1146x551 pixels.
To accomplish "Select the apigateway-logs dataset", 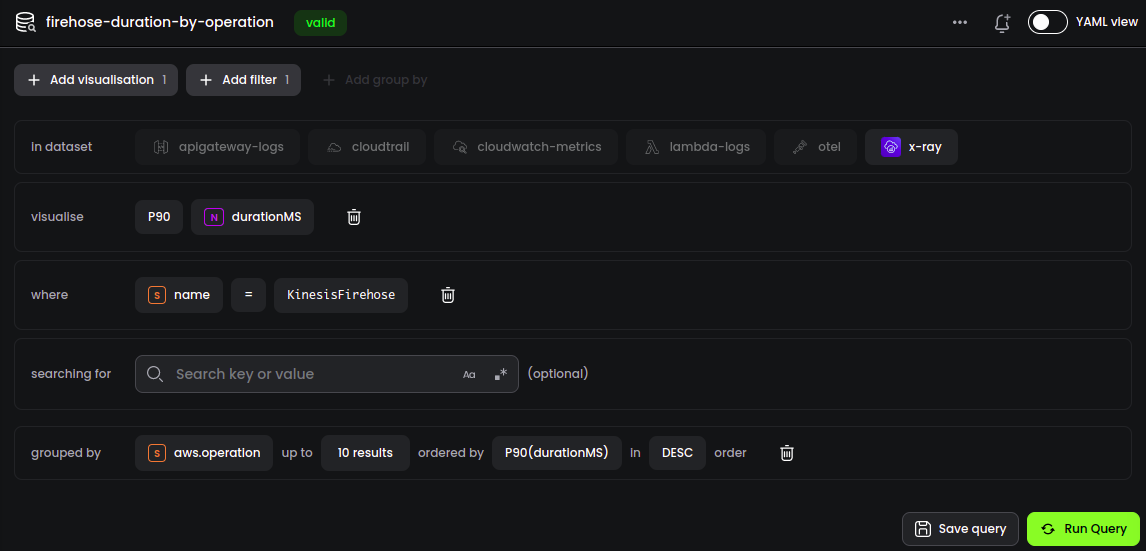I will [217, 147].
